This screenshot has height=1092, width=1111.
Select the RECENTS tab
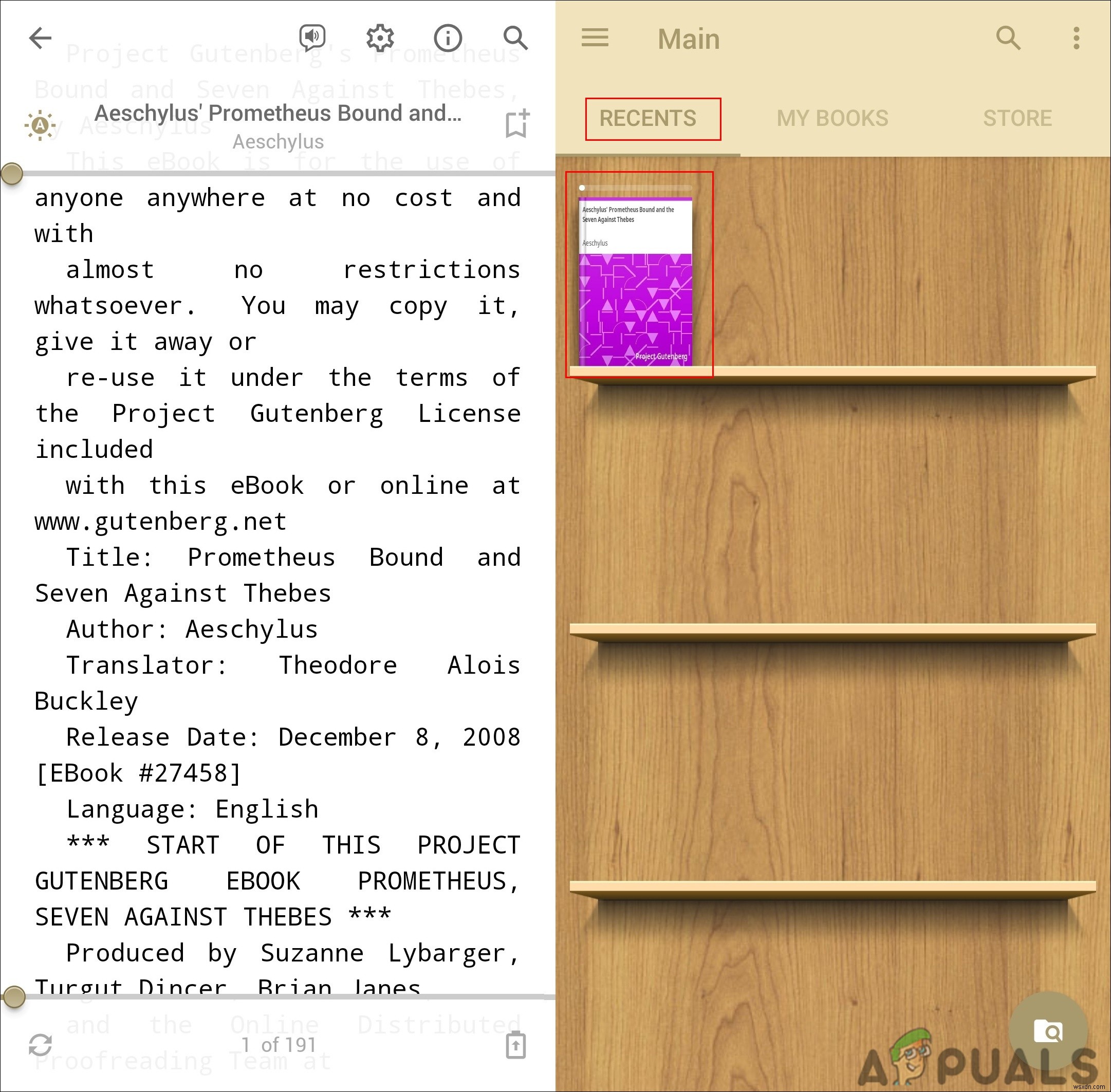(647, 119)
